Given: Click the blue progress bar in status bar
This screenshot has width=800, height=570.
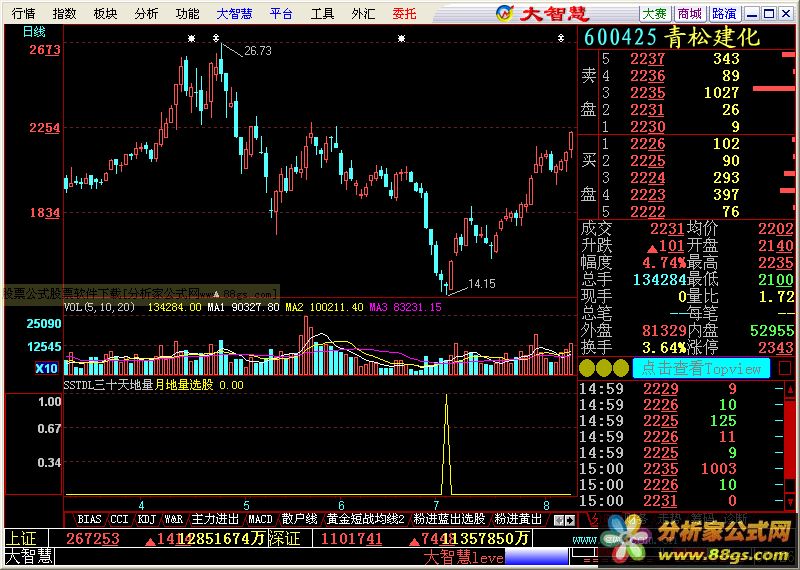Looking at the screenshot, I should coord(536,557).
